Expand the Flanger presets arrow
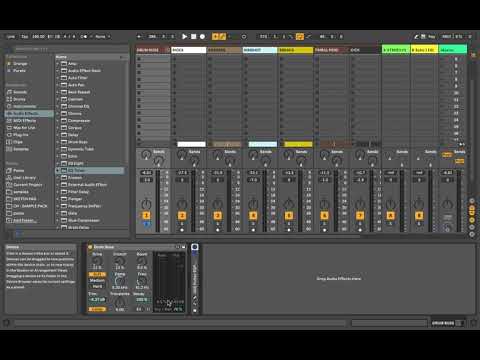Image resolution: width=480 pixels, height=360 pixels. tap(58, 199)
